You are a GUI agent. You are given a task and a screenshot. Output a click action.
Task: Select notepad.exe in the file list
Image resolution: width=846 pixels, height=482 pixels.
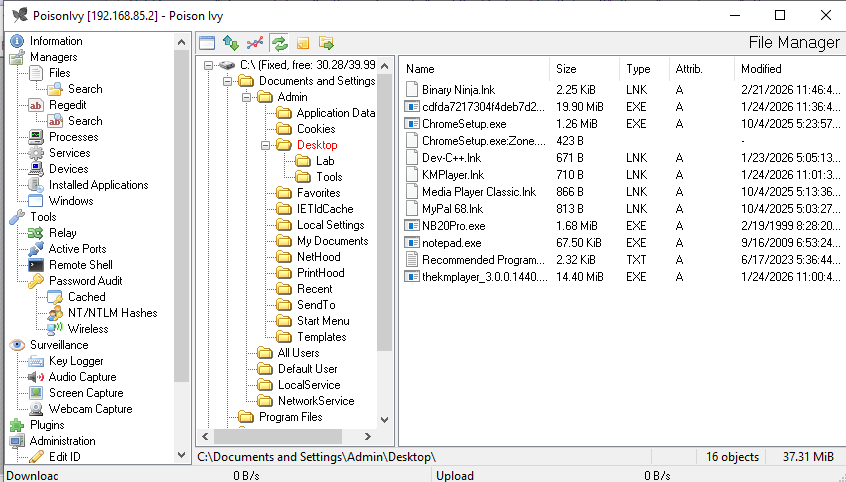451,242
